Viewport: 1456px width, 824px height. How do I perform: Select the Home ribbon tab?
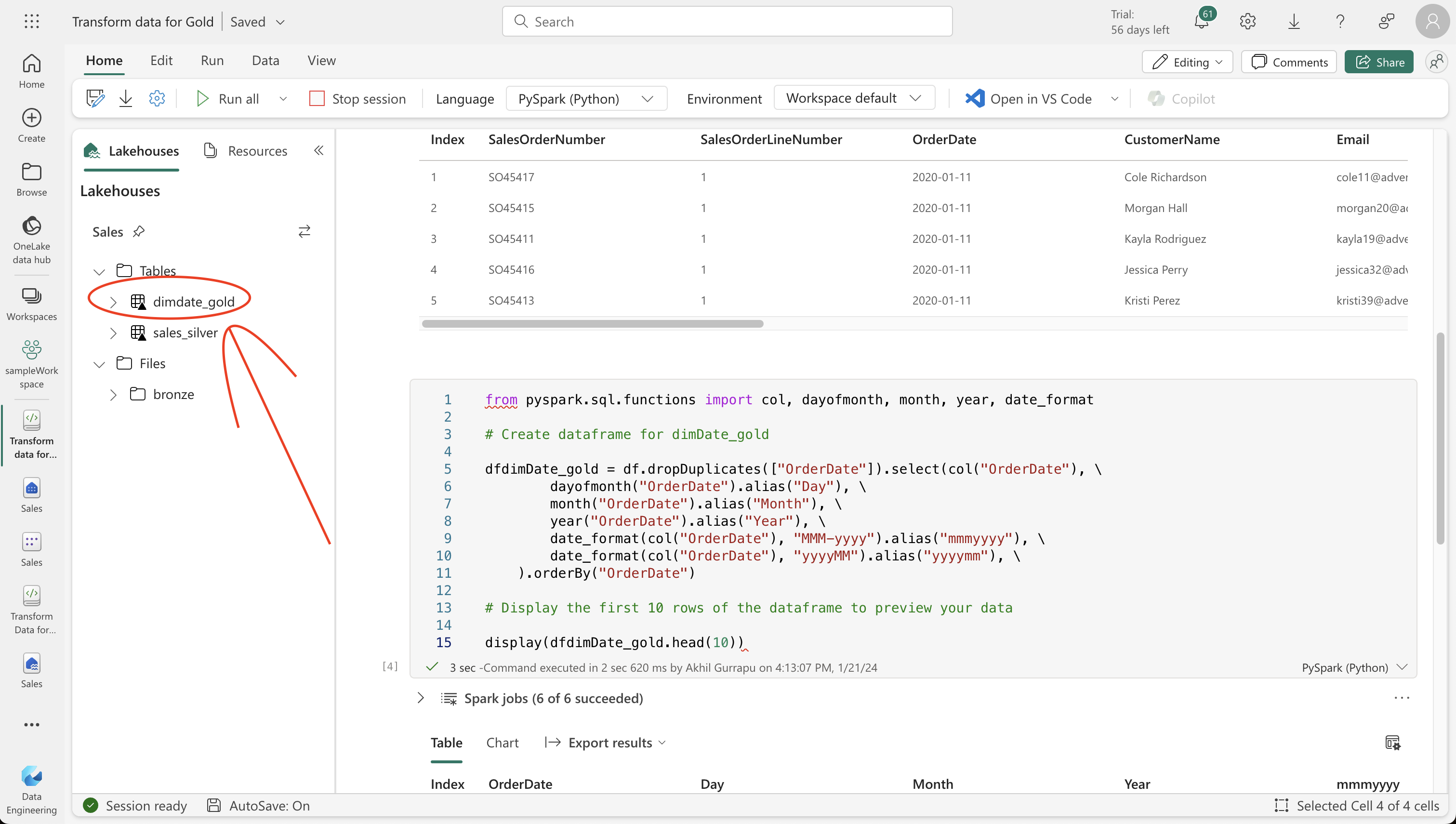104,61
